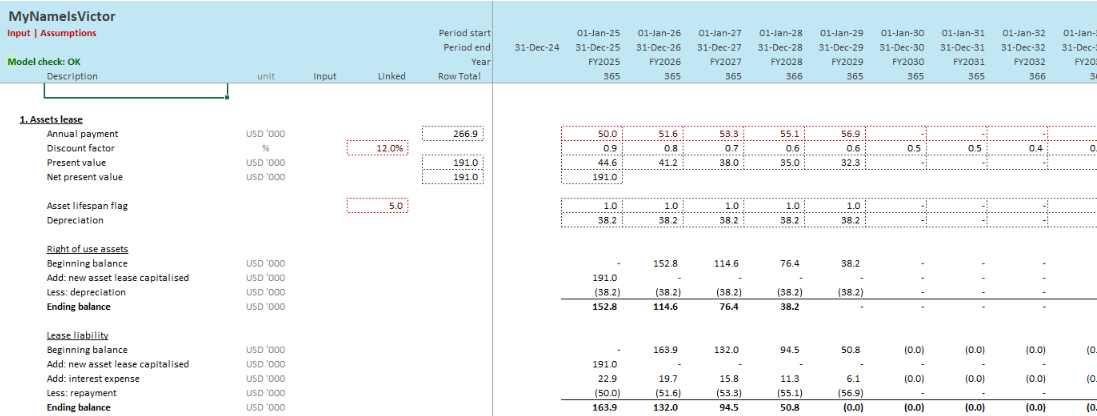This screenshot has width=1097, height=416.
Task: Click the Linked column header label
Action: click(x=392, y=76)
